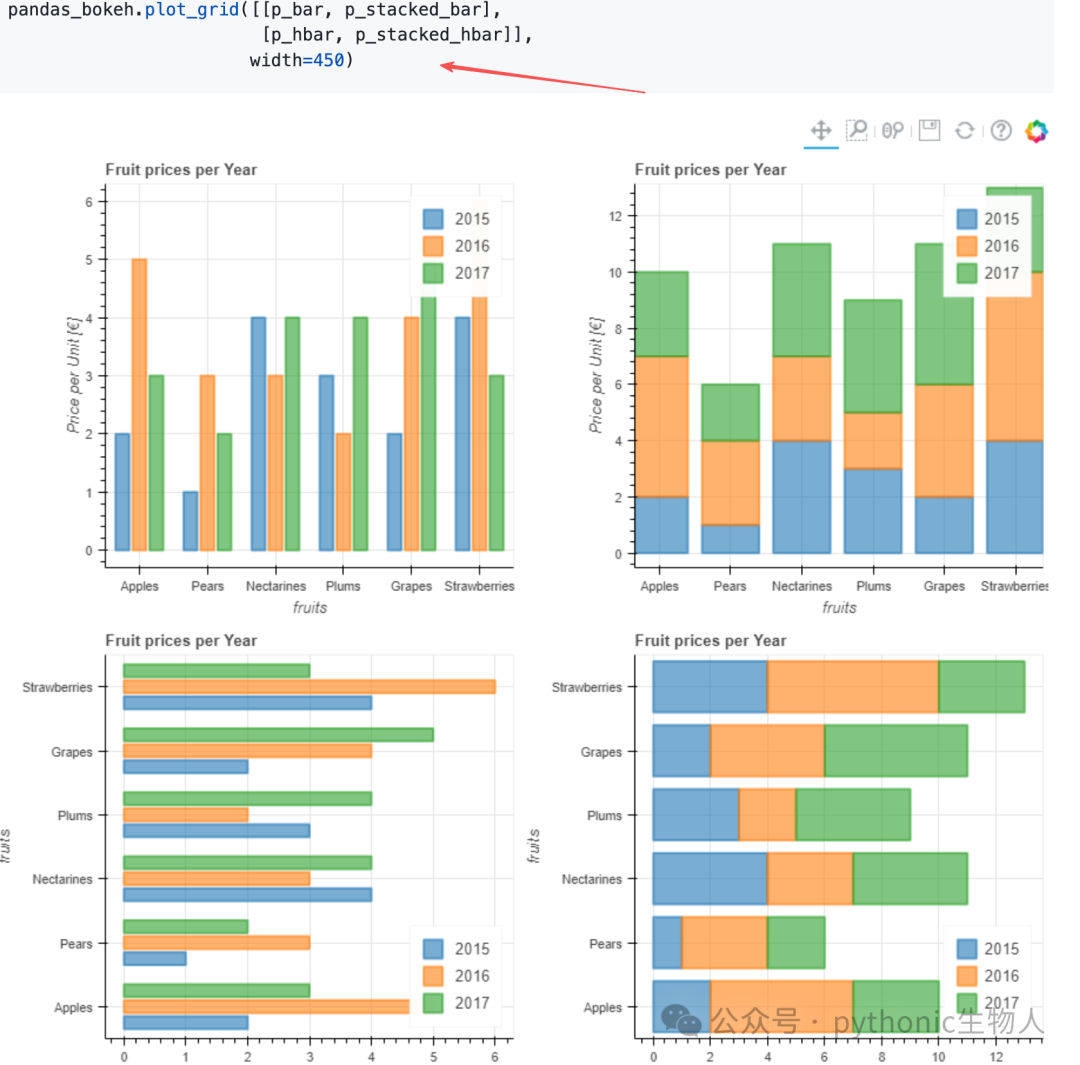Click 2016 orange swatch in grouped vertical chart legend
1080x1065 pixels.
point(433,246)
